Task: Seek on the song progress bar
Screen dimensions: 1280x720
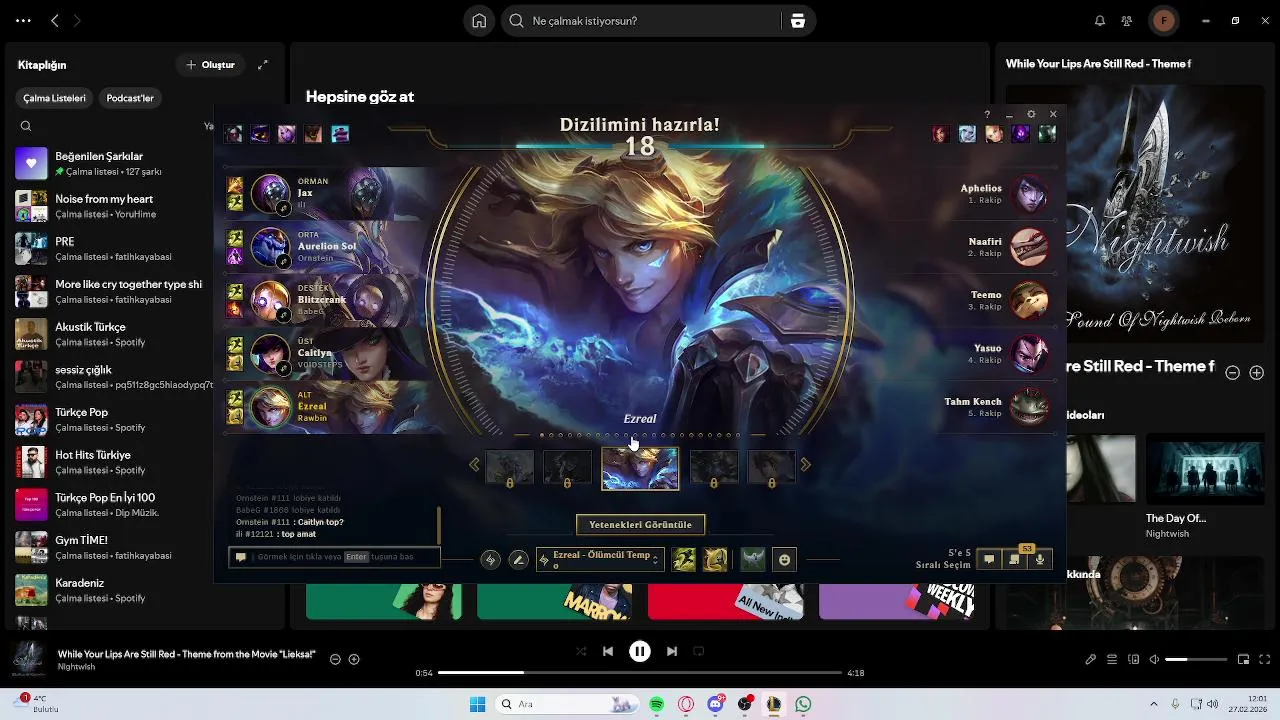Action: (x=640, y=673)
